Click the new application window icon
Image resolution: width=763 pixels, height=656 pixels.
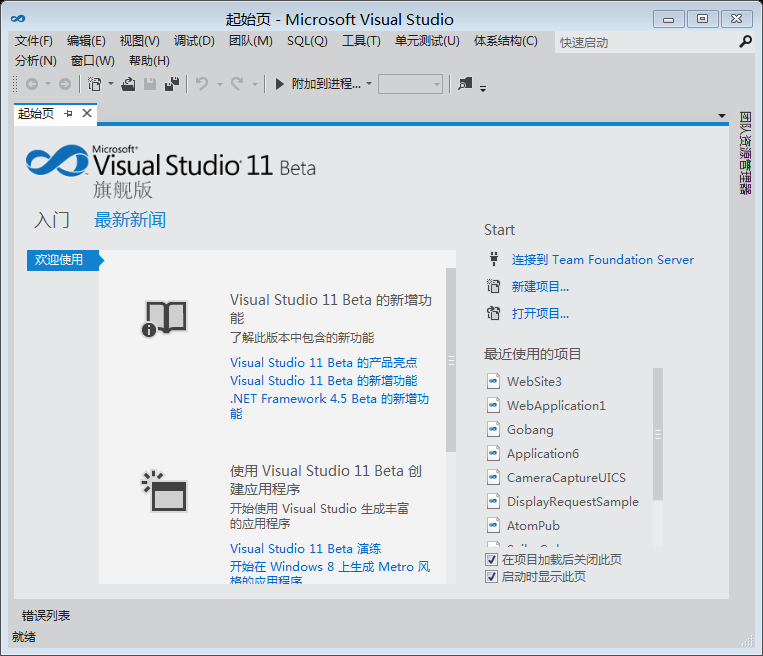(164, 491)
